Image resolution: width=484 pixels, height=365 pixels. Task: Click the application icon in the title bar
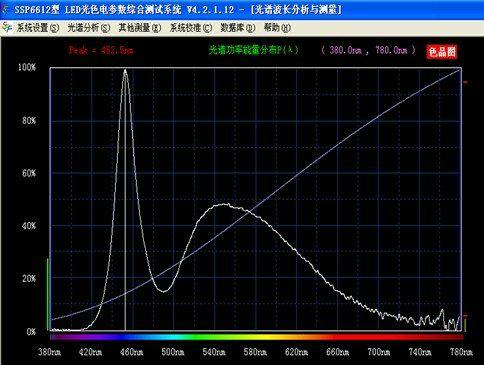(x=5, y=9)
